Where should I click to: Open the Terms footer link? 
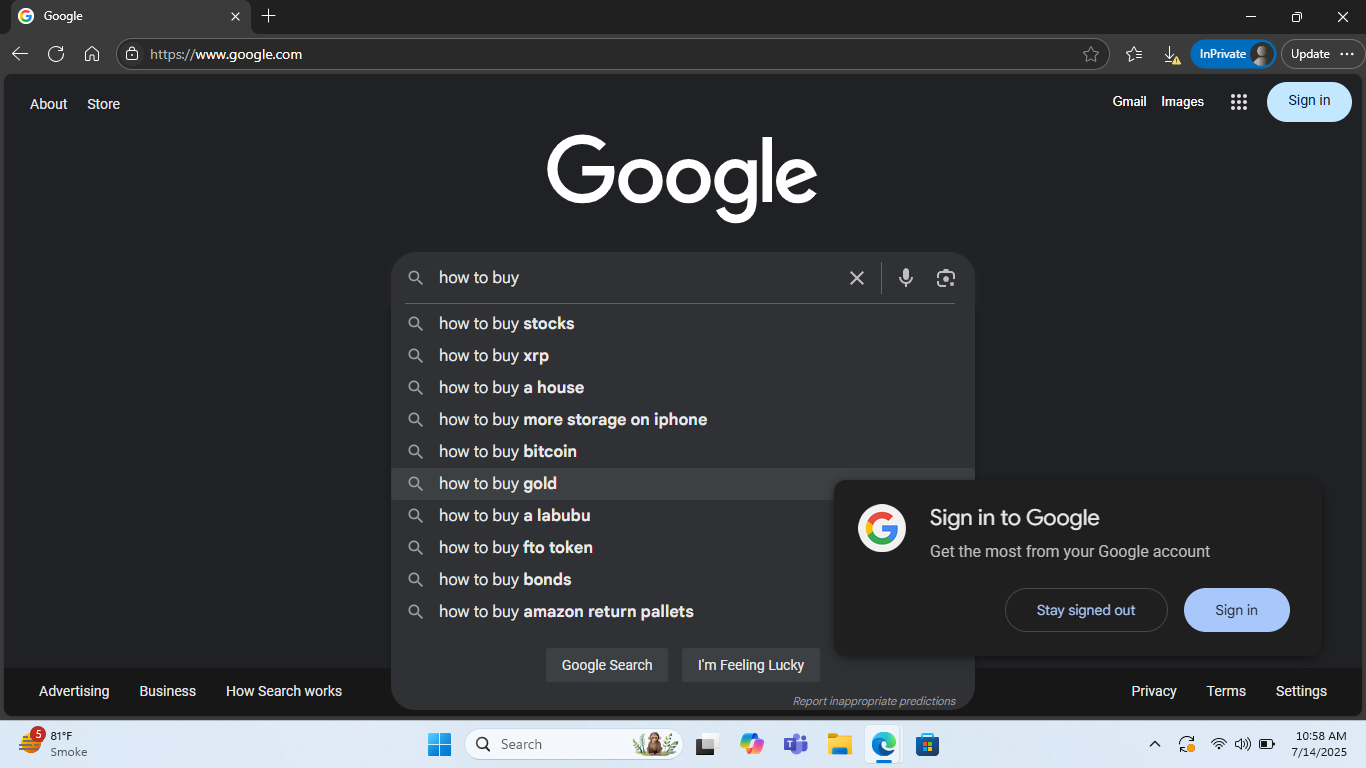(1226, 691)
